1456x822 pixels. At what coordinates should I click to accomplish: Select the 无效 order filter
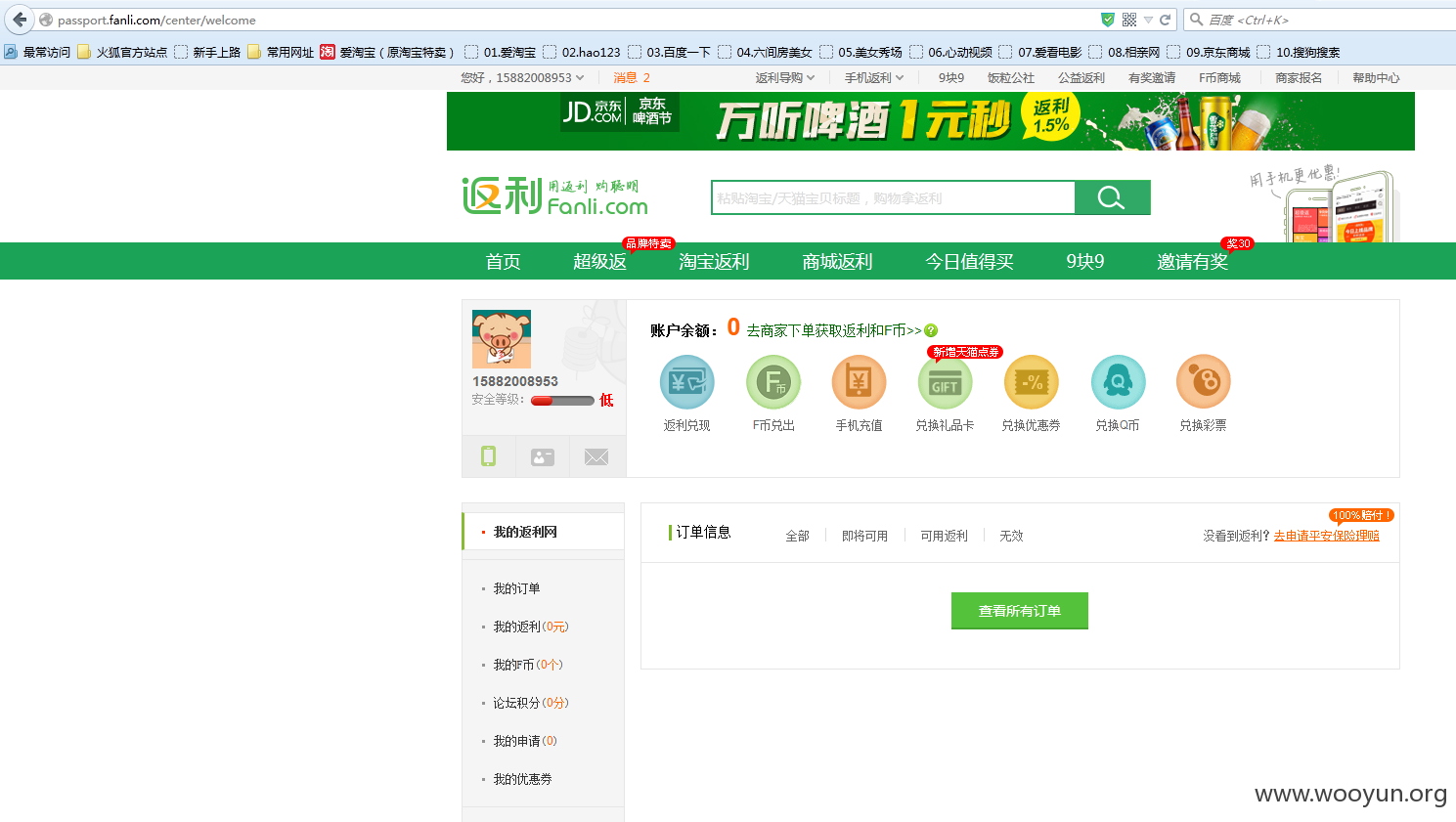(x=1011, y=536)
